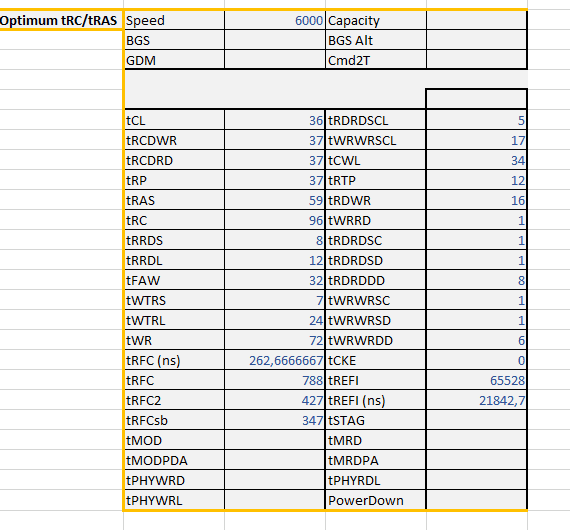The image size is (570, 530).
Task: Select the tWRWRSC label cell
Action: [x=376, y=300]
